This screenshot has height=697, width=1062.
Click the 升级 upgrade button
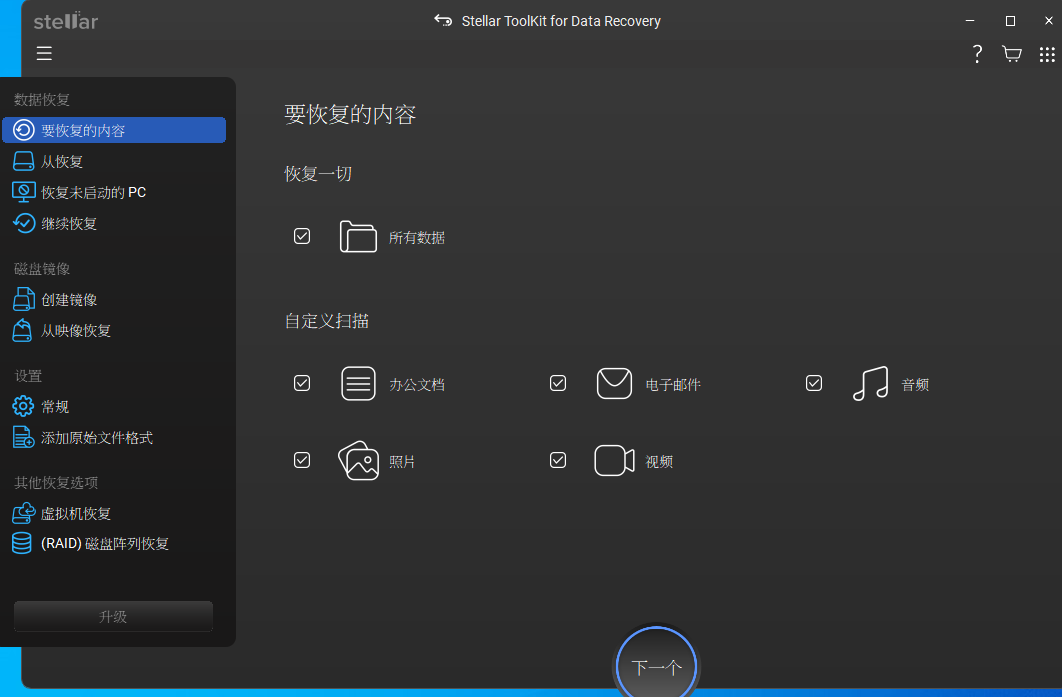tap(113, 616)
